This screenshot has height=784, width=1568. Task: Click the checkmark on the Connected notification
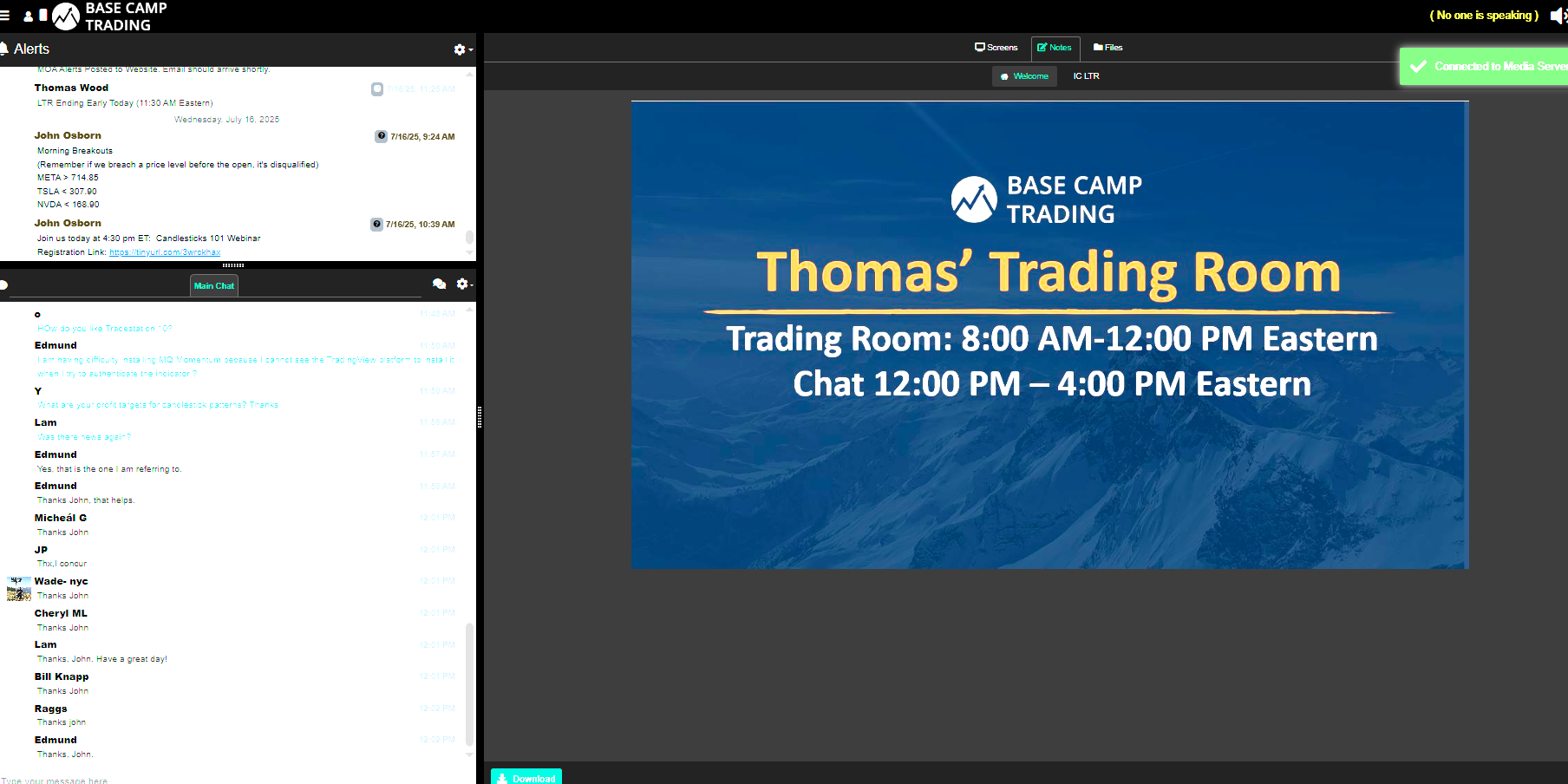1418,66
